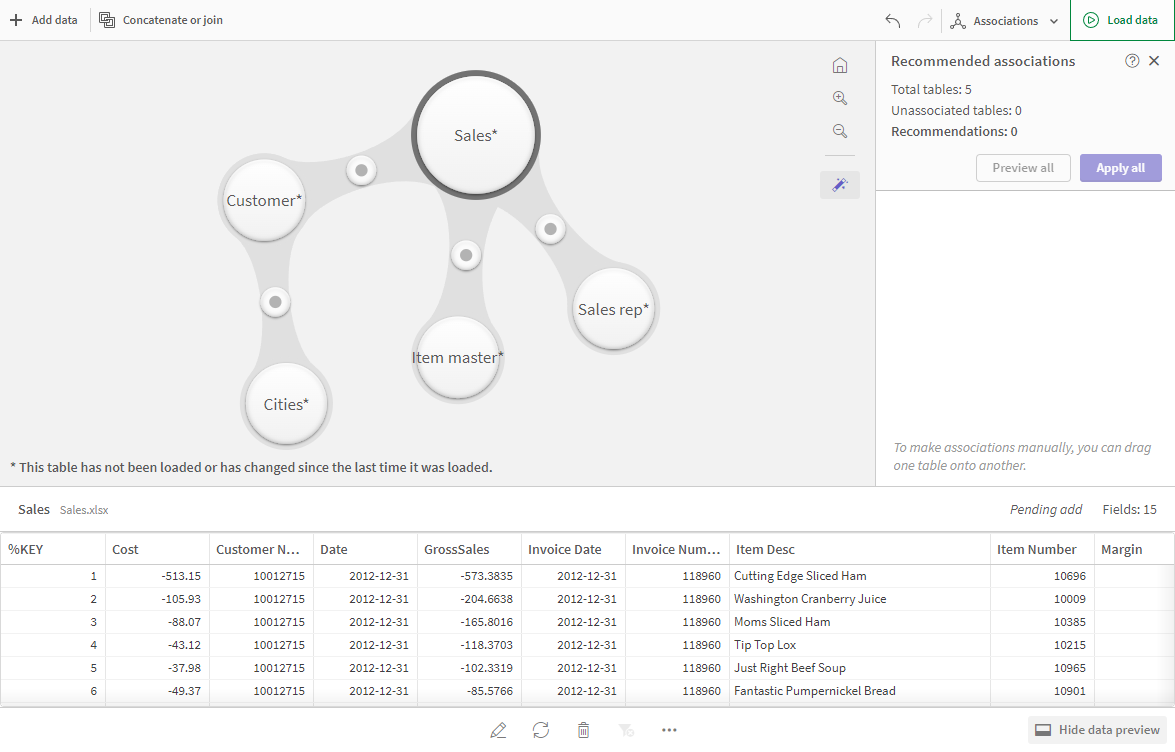Toggle the recommended associations magic wand
This screenshot has height=752, width=1175.
840,185
